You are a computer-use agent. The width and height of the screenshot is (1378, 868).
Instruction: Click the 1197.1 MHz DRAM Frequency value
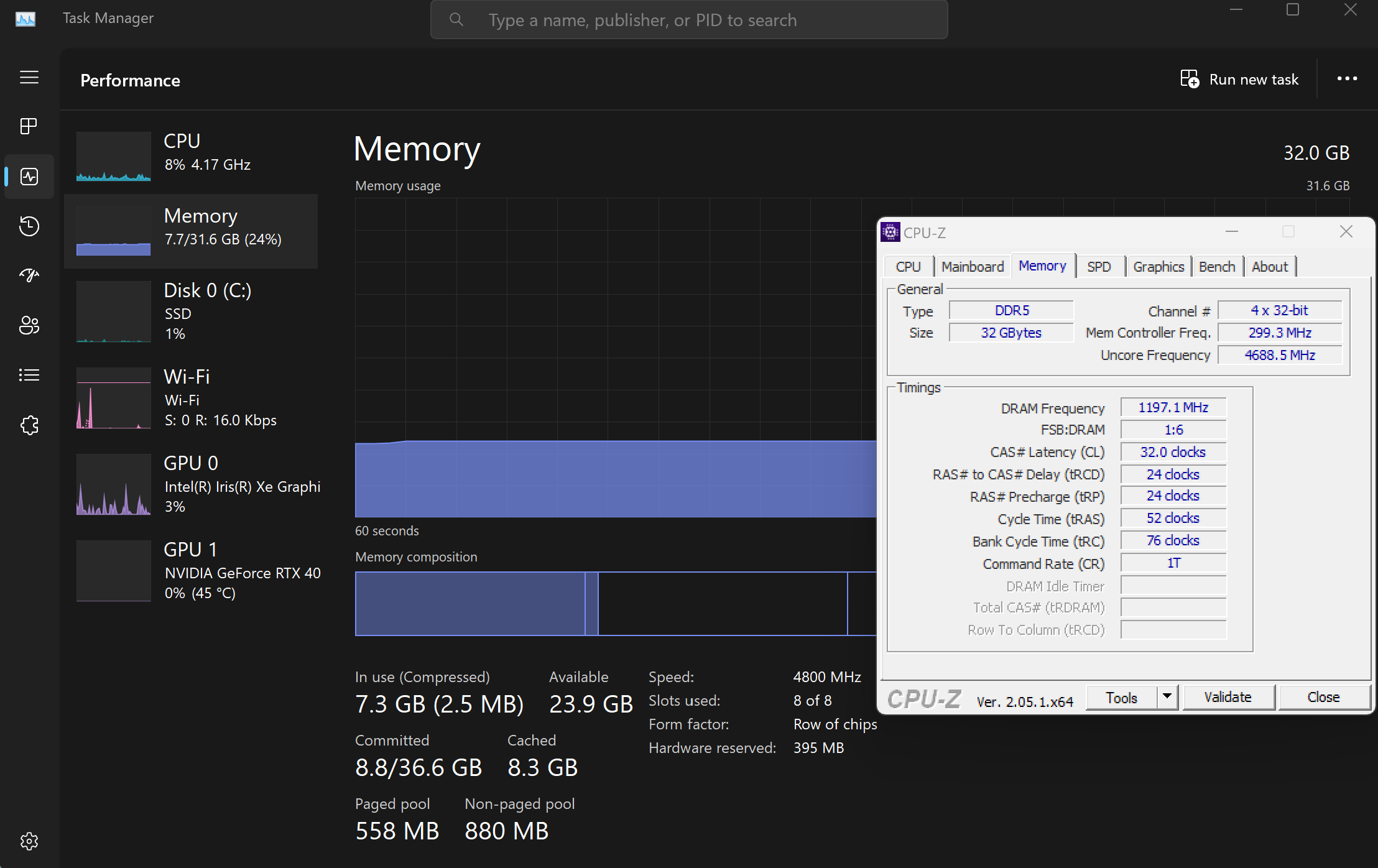tap(1173, 407)
